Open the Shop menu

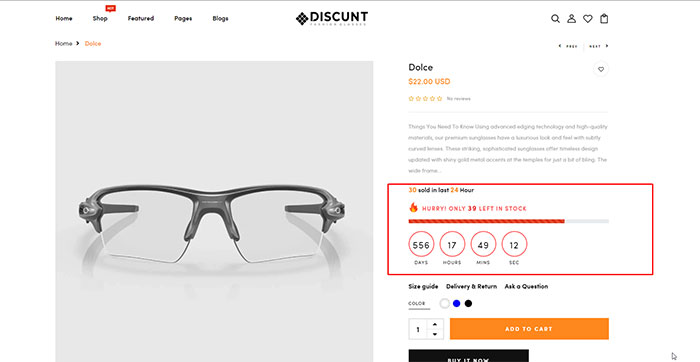(100, 18)
